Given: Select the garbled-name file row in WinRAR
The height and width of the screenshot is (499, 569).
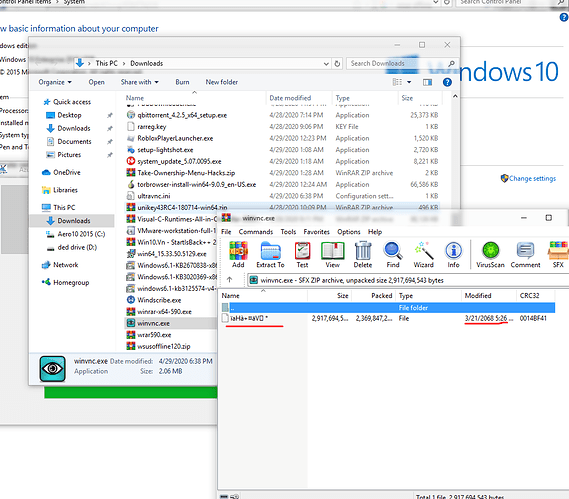Looking at the screenshot, I should pyautogui.click(x=388, y=318).
